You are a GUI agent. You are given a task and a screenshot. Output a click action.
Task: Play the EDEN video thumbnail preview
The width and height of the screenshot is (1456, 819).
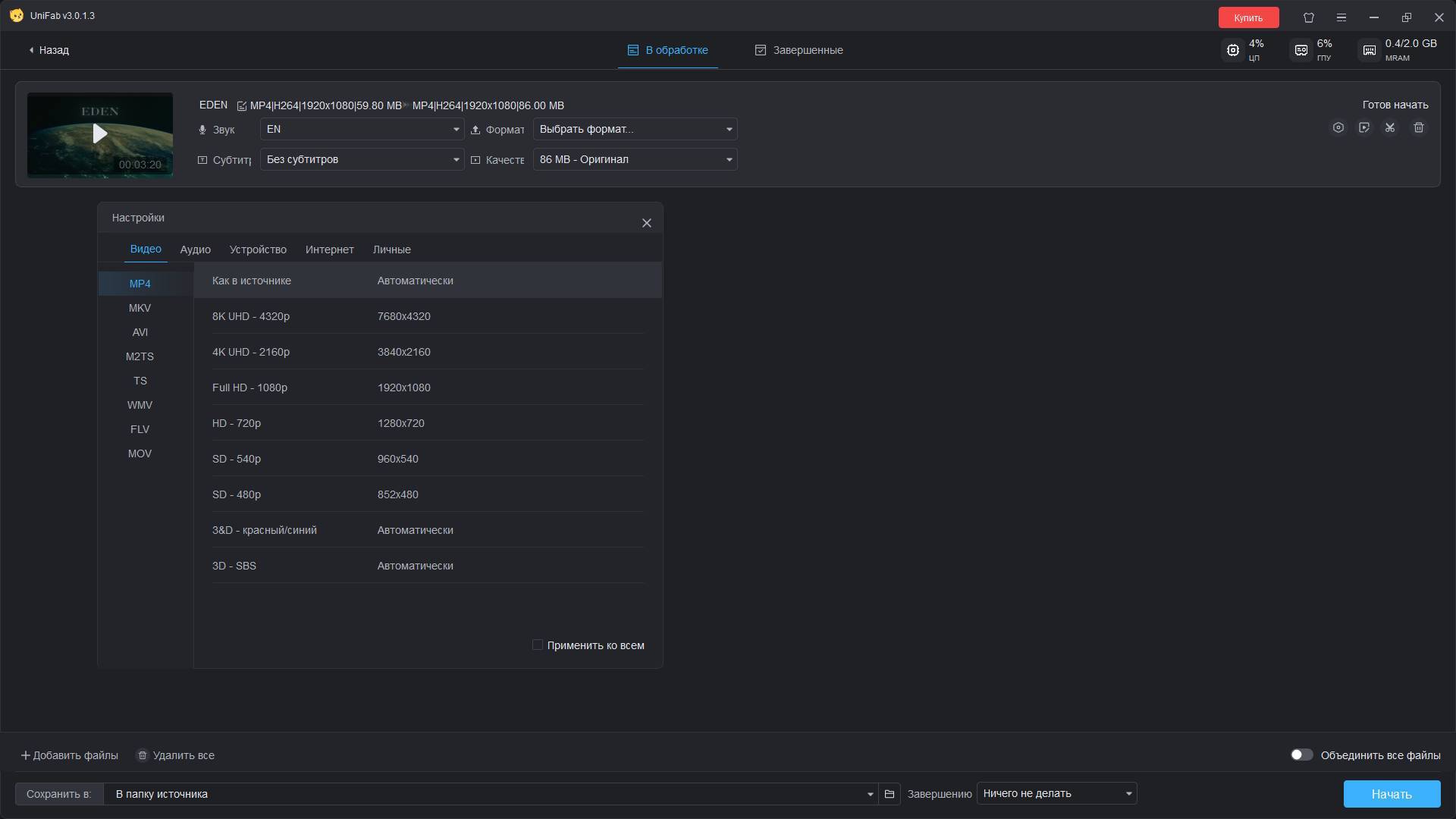point(100,134)
